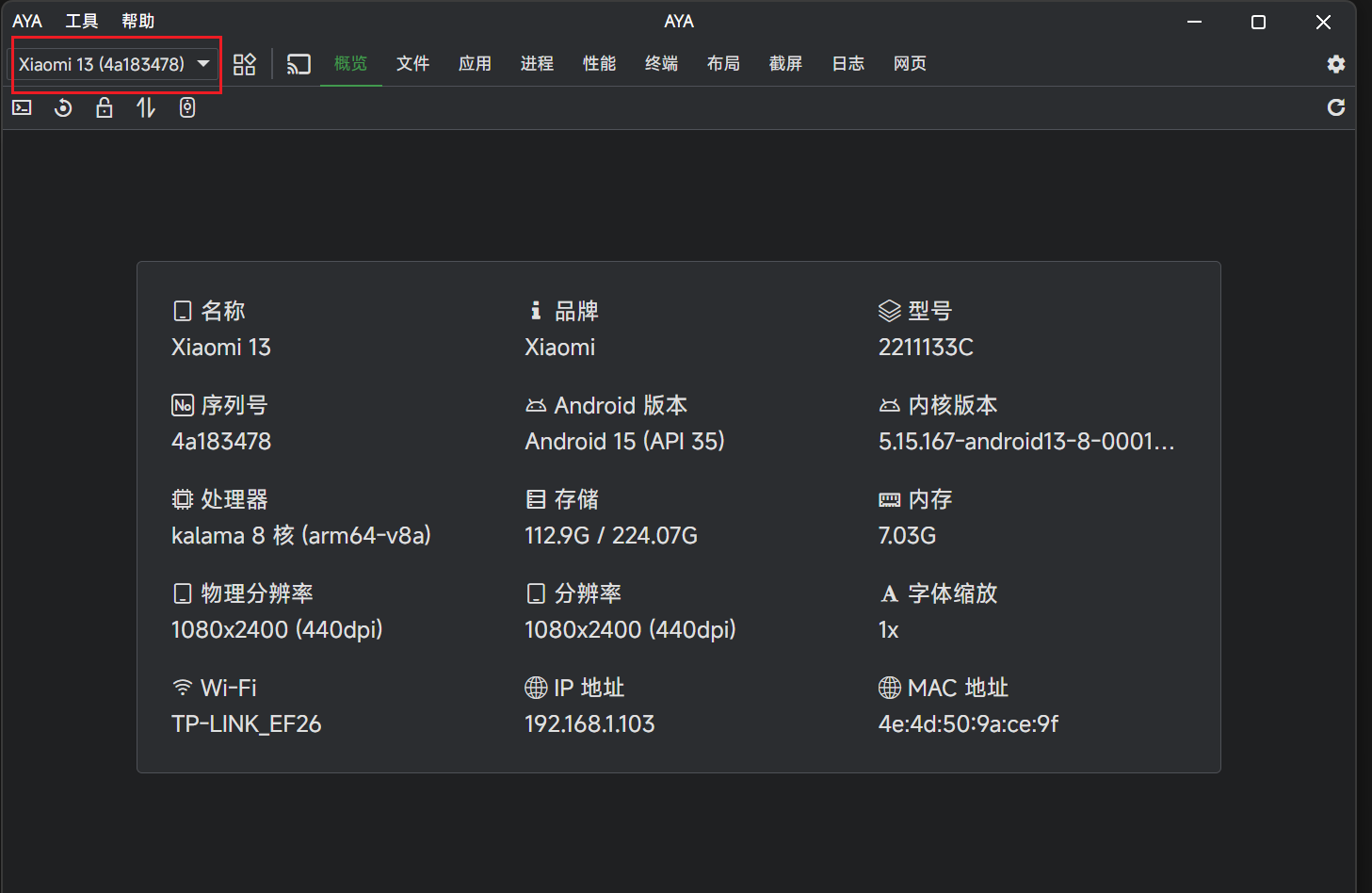The width and height of the screenshot is (1372, 893).
Task: Open the 截屏 tab
Action: tap(785, 63)
